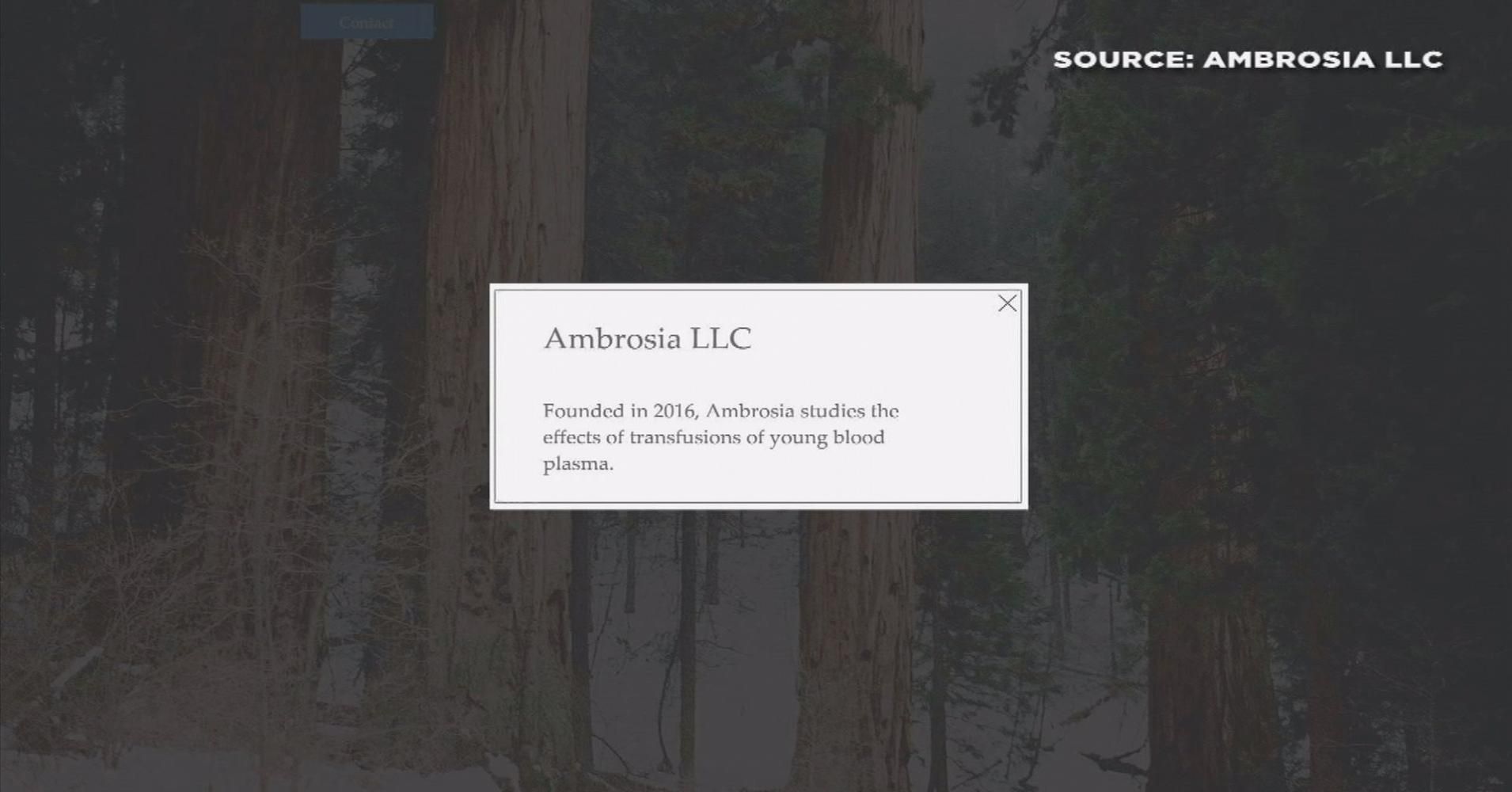
Task: Click the year '2016' in the description
Action: coord(674,411)
